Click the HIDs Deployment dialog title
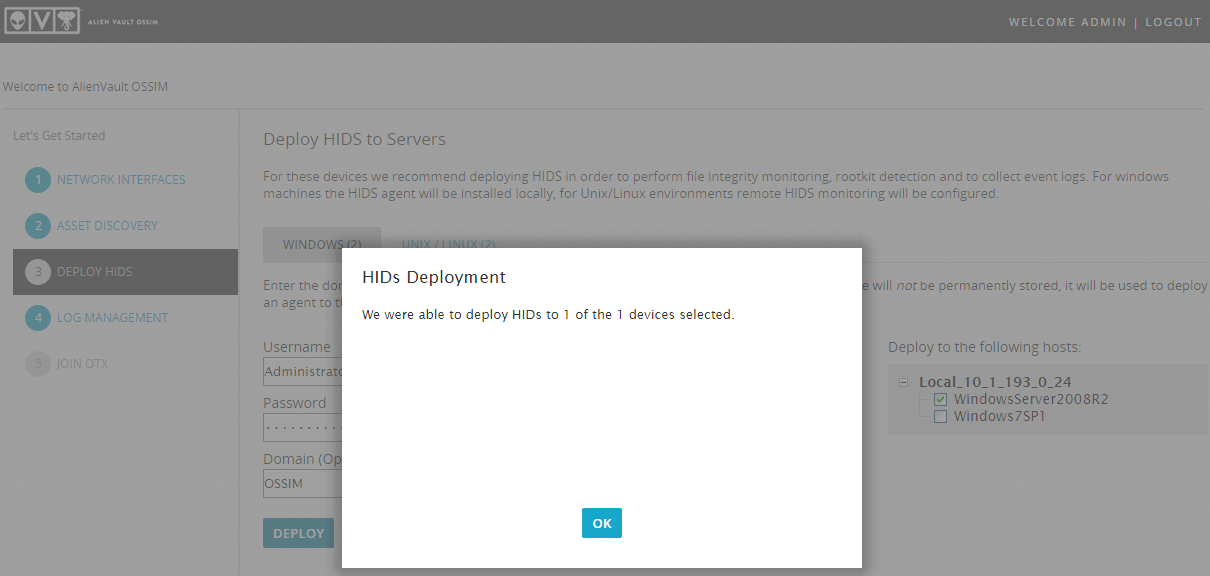The width and height of the screenshot is (1210, 576). (434, 277)
